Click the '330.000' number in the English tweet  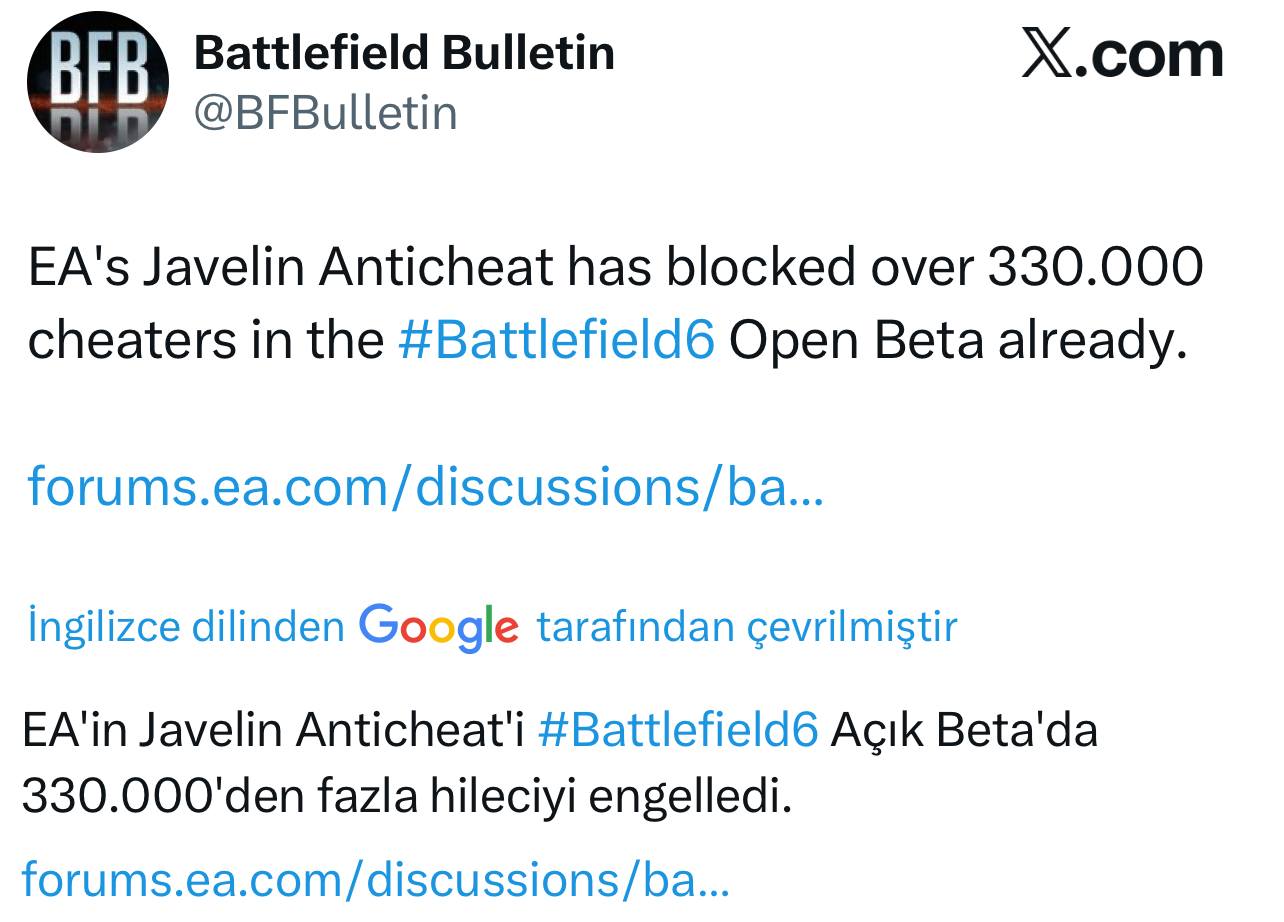pos(1095,268)
